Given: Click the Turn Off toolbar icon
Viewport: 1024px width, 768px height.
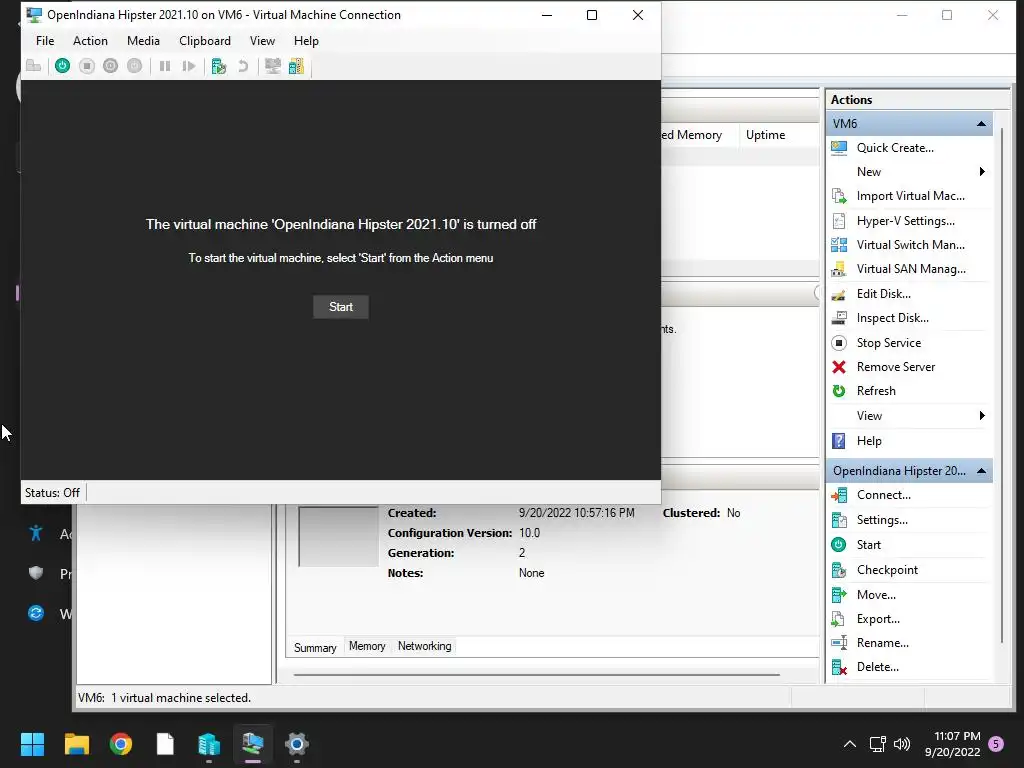Looking at the screenshot, I should pyautogui.click(x=86, y=66).
